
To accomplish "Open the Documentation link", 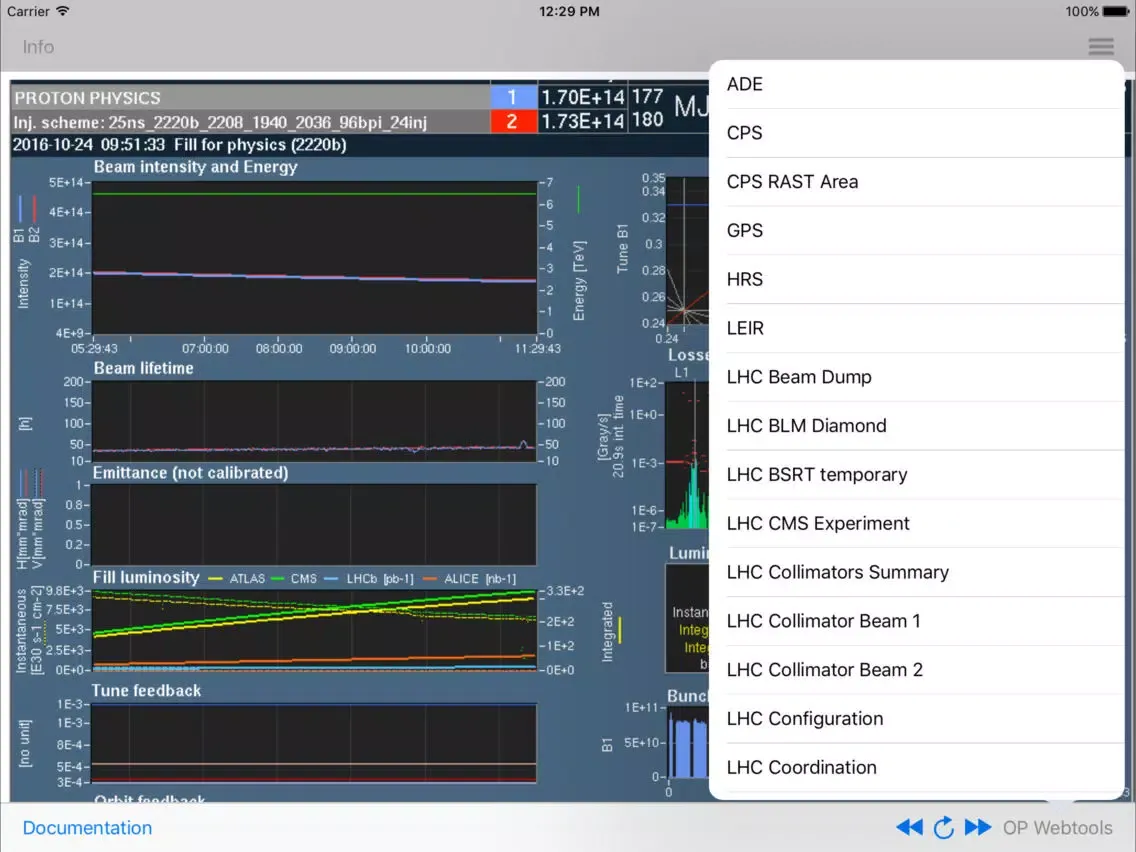I will (87, 827).
